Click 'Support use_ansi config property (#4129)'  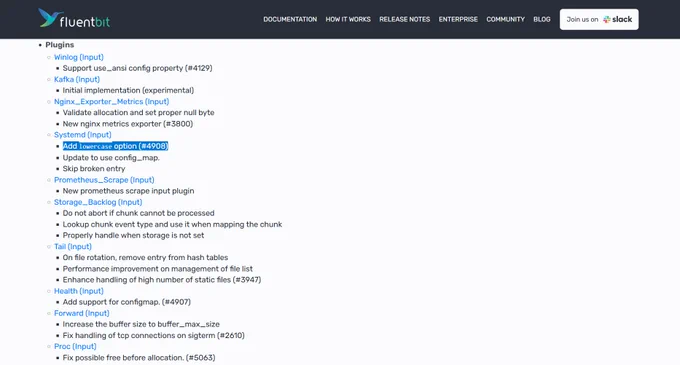coord(137,68)
